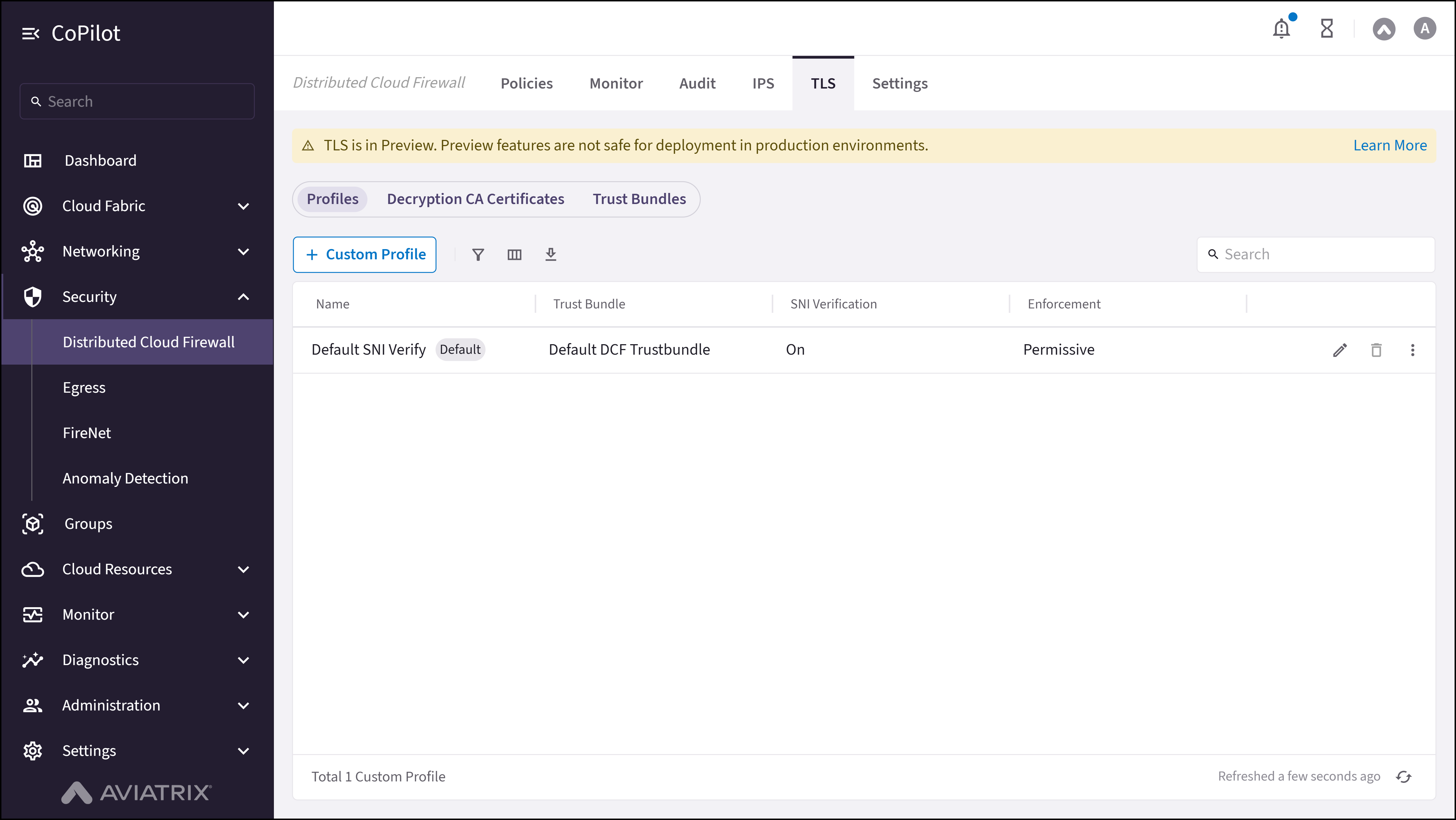
Task: Expand sidebar Settings chevron
Action: tap(244, 751)
